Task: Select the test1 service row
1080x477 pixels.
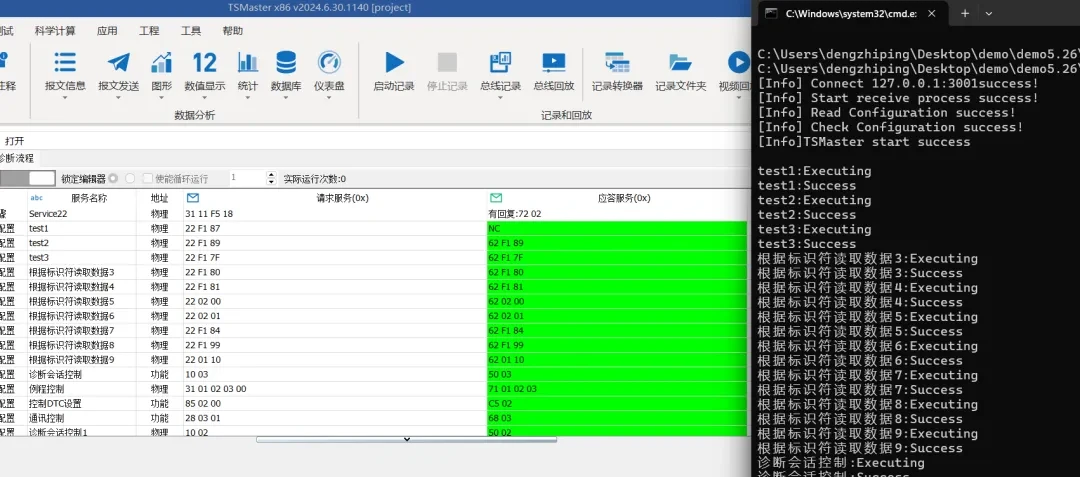Action: 373,229
